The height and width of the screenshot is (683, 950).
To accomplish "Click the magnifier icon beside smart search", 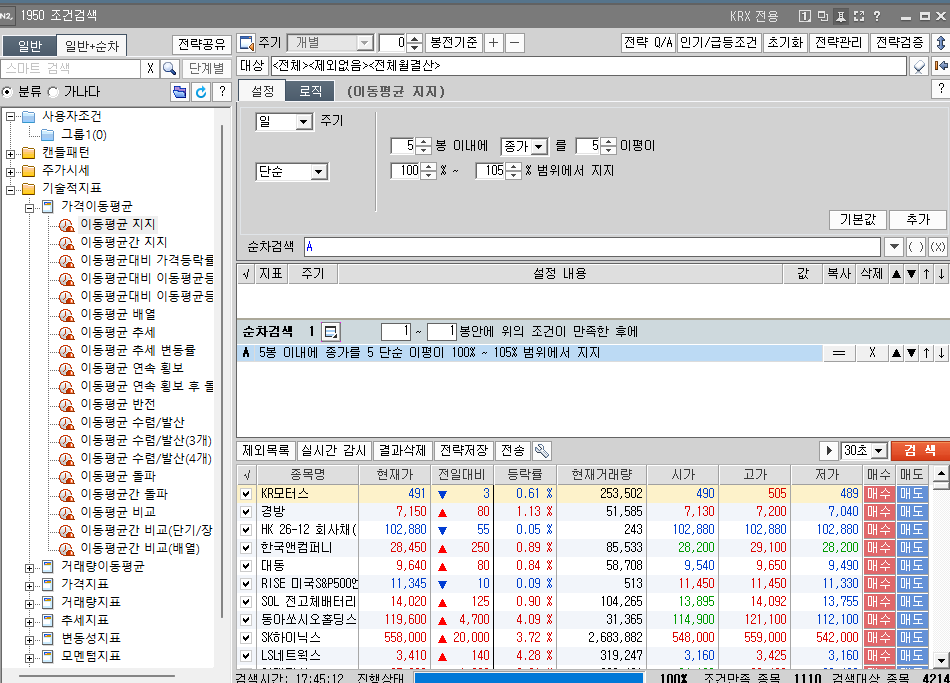I will [170, 68].
